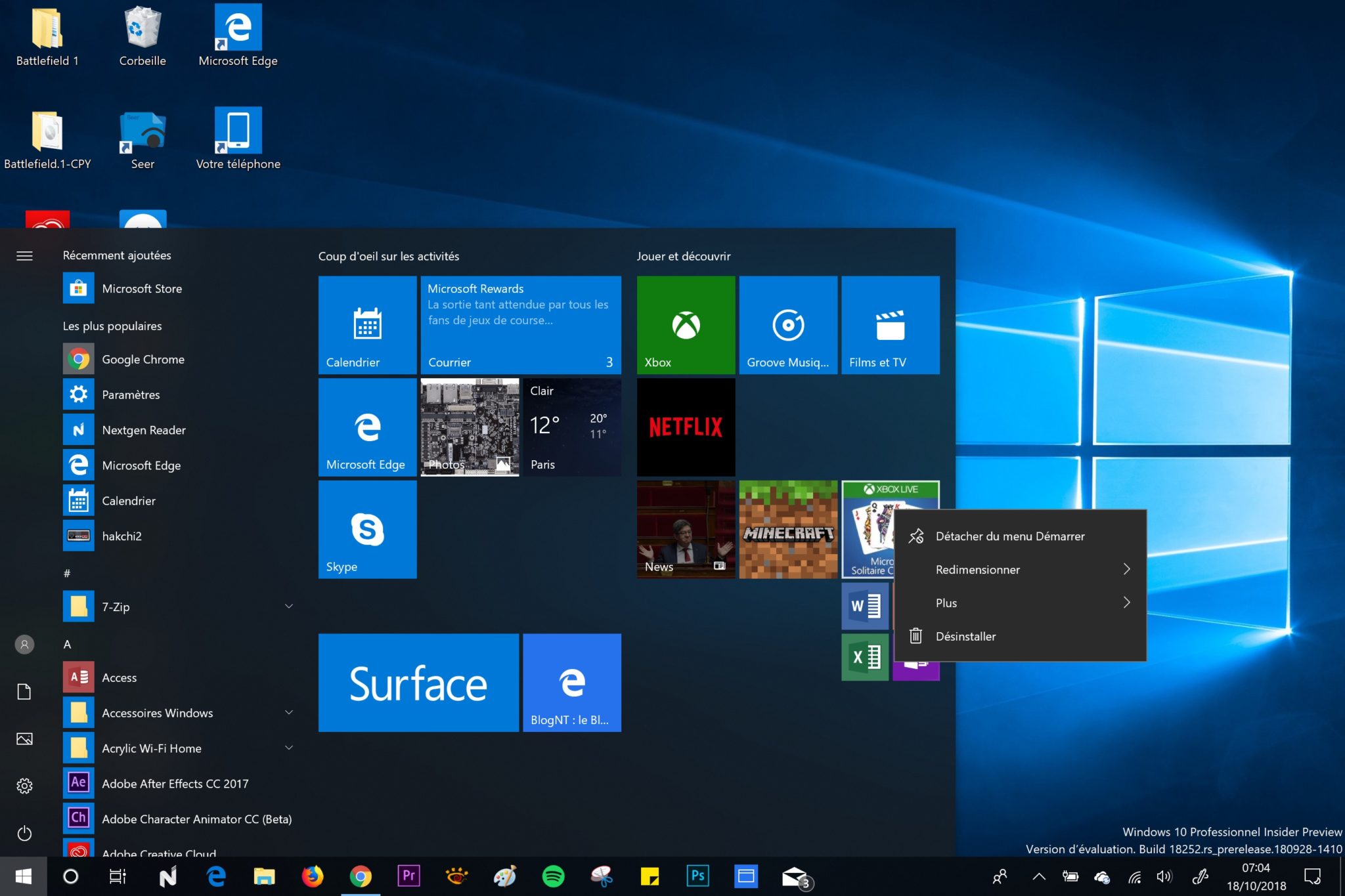Open the Excel tile
Screen dimensions: 1345x896
(865, 657)
